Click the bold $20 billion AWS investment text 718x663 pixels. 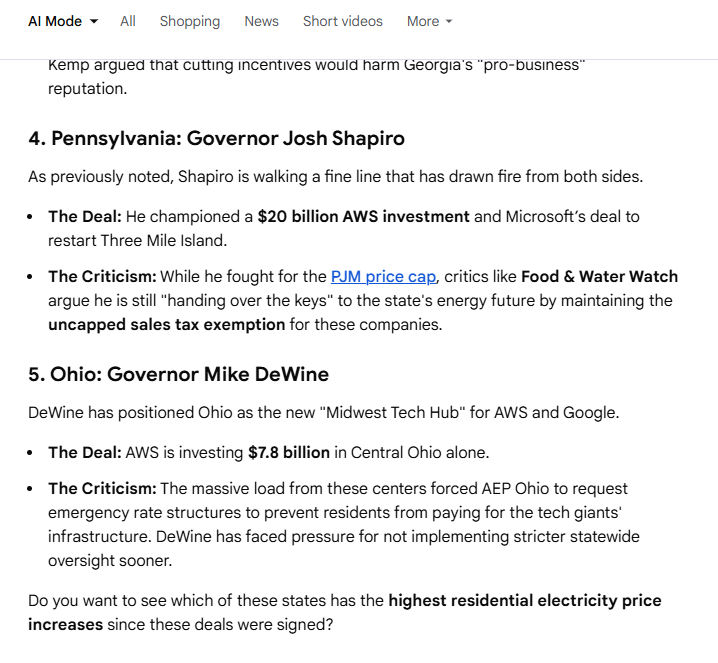coord(363,216)
